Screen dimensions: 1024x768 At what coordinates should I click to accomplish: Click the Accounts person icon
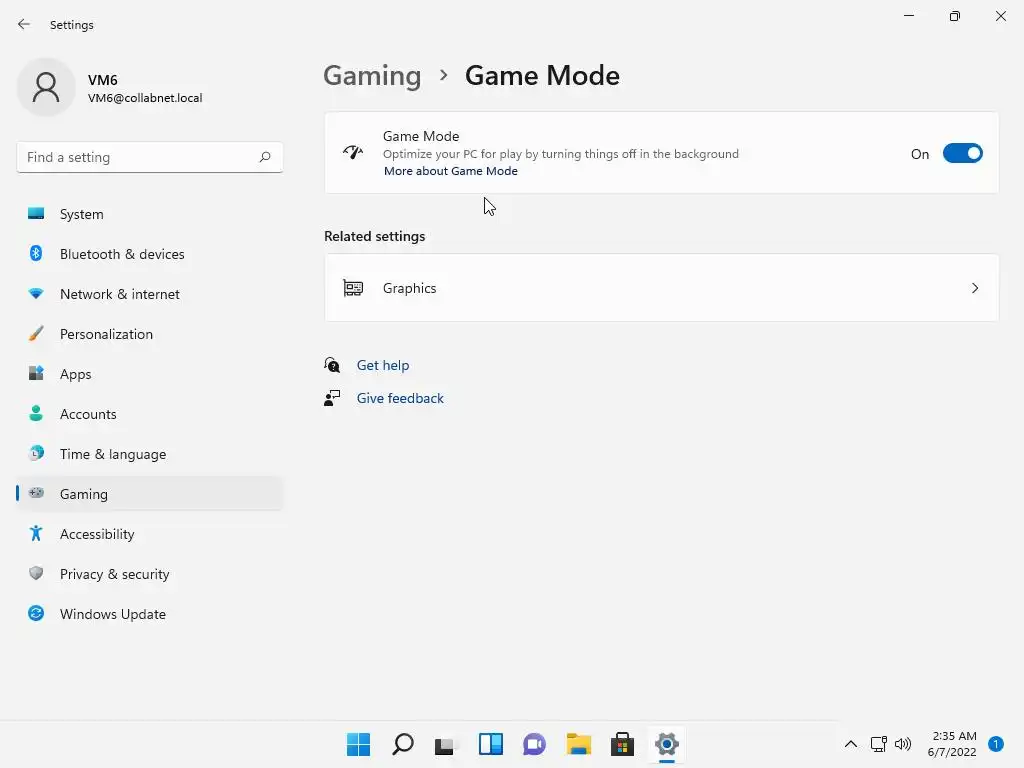pos(36,413)
